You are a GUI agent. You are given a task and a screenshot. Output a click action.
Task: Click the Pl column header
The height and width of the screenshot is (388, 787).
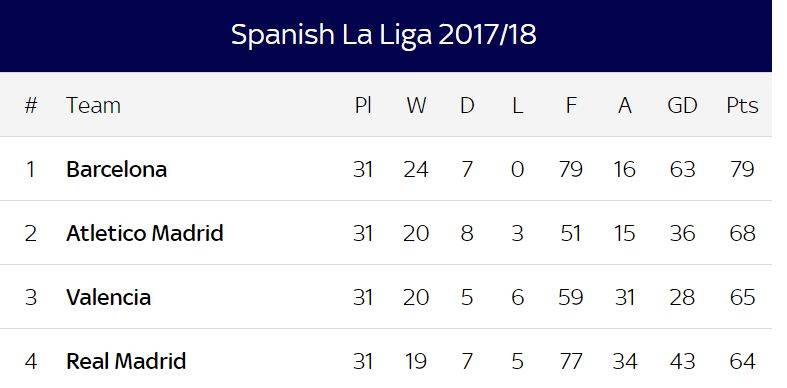(x=363, y=105)
